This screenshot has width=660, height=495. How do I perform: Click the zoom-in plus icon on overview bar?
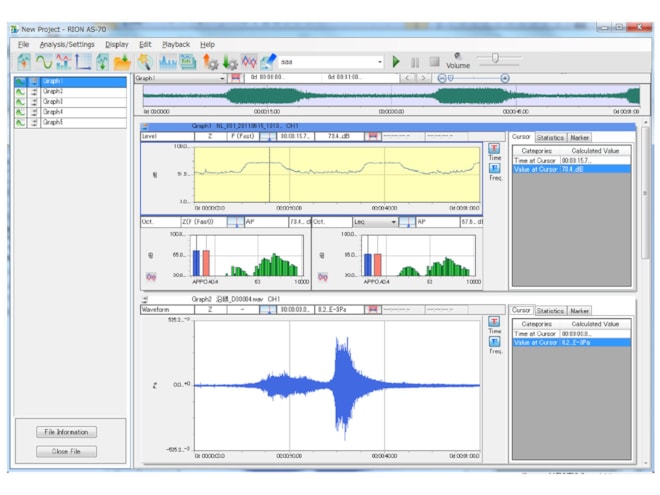coord(504,77)
